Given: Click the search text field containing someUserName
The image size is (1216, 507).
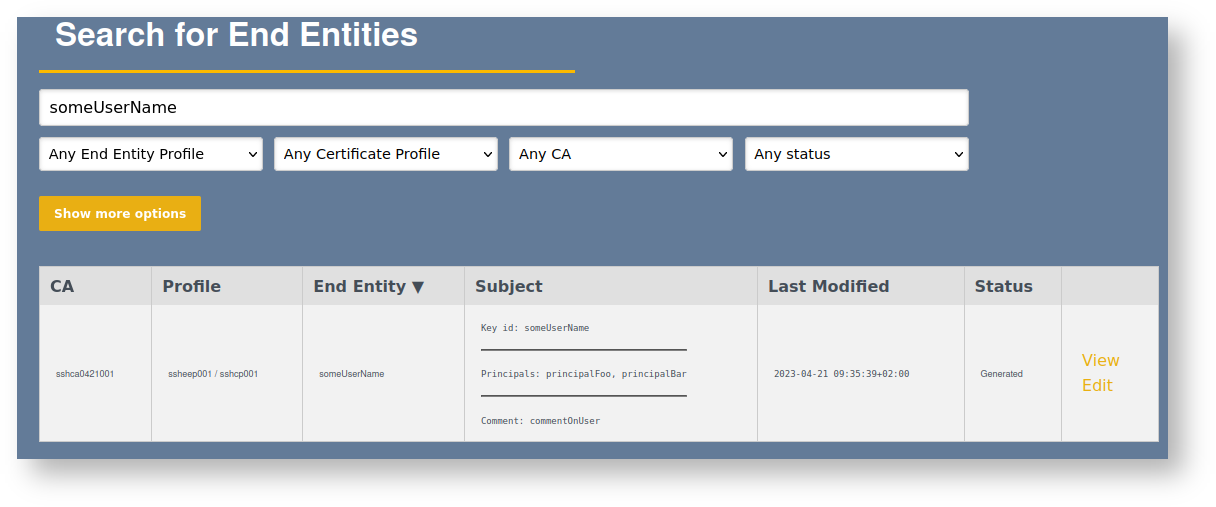Looking at the screenshot, I should point(503,108).
